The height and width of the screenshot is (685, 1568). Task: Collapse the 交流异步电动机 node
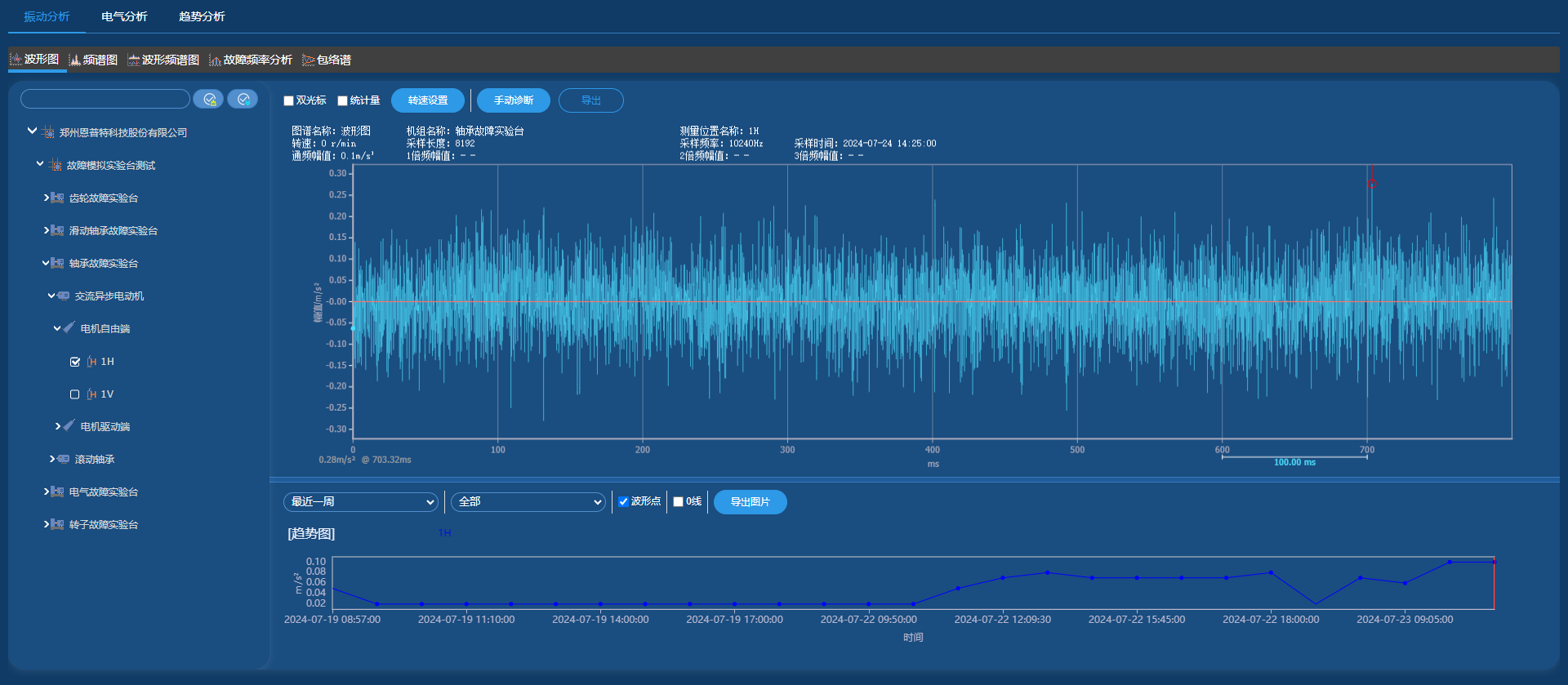pyautogui.click(x=51, y=296)
